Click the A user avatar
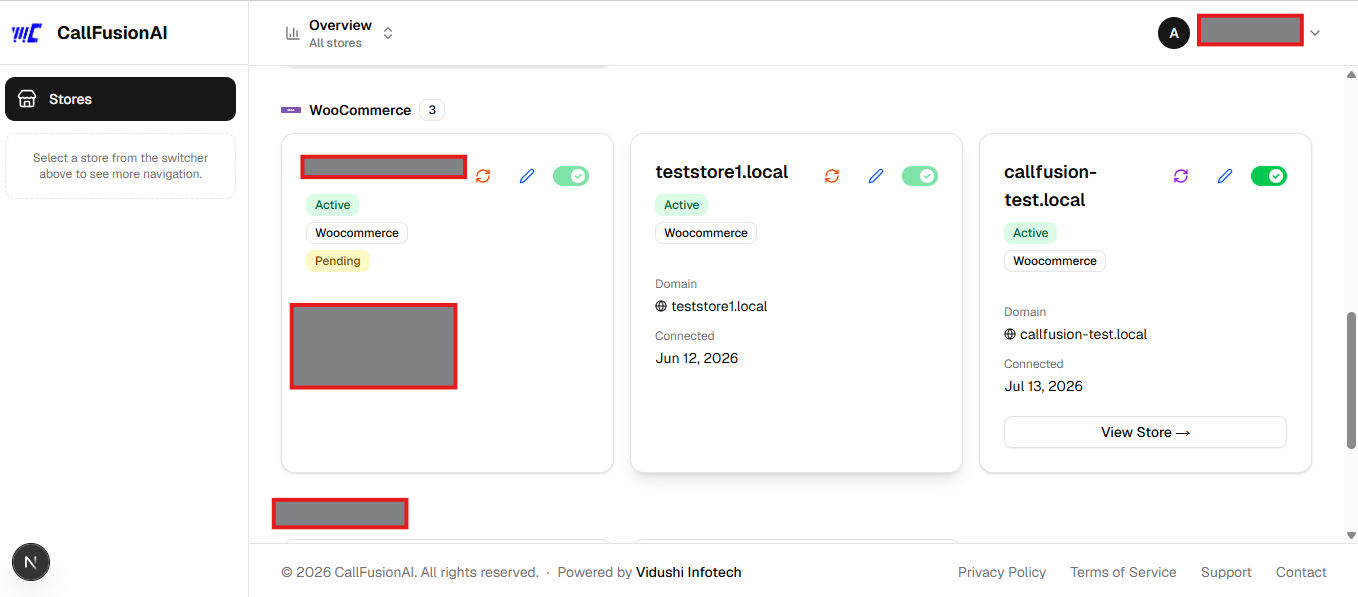 pos(1174,33)
